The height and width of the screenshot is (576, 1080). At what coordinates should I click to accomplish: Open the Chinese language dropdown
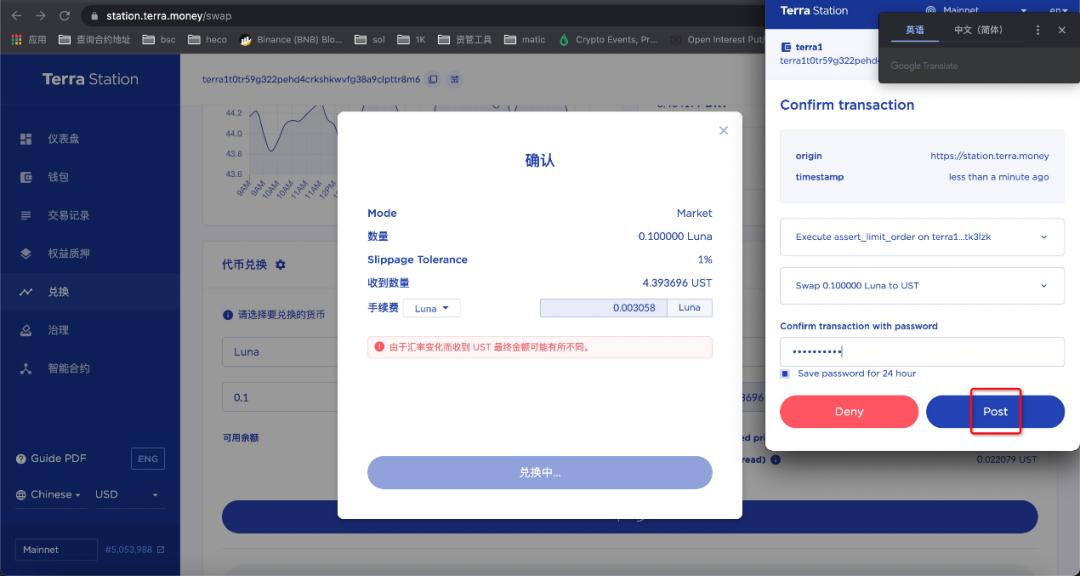pos(49,494)
